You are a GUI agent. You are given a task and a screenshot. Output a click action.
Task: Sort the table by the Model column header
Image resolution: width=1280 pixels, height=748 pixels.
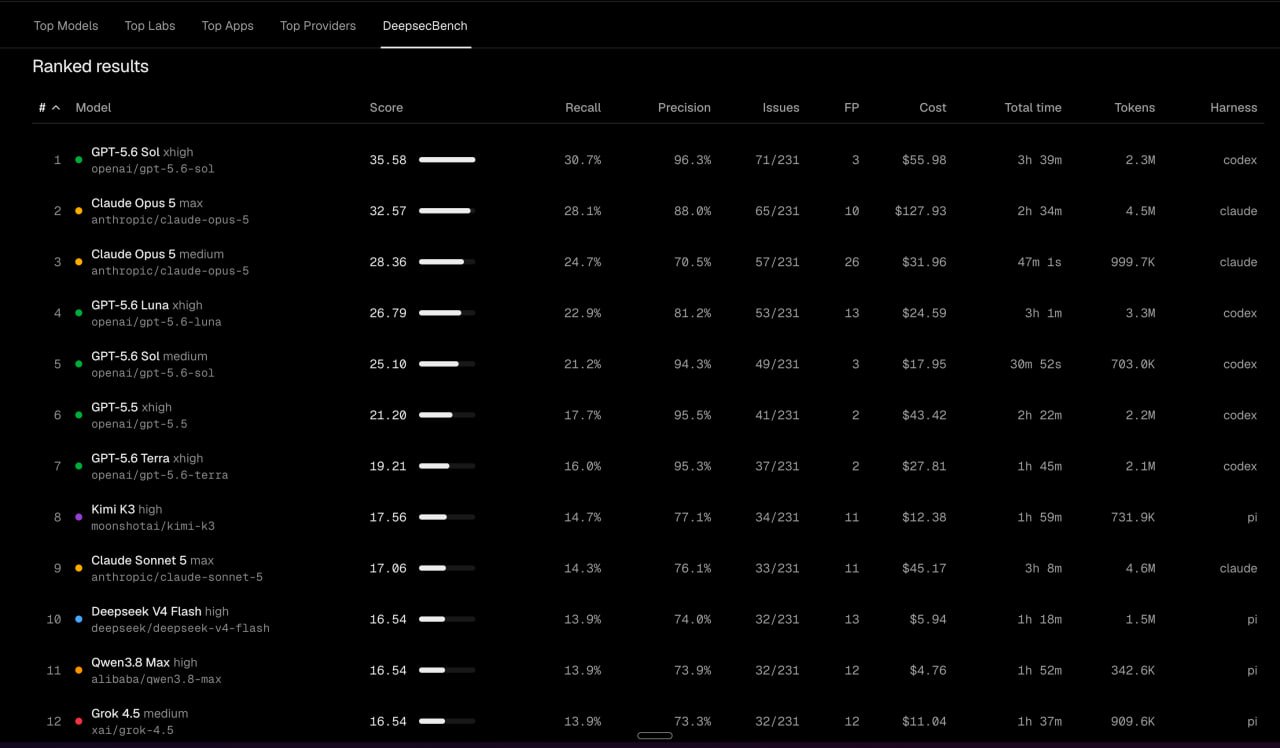[94, 107]
